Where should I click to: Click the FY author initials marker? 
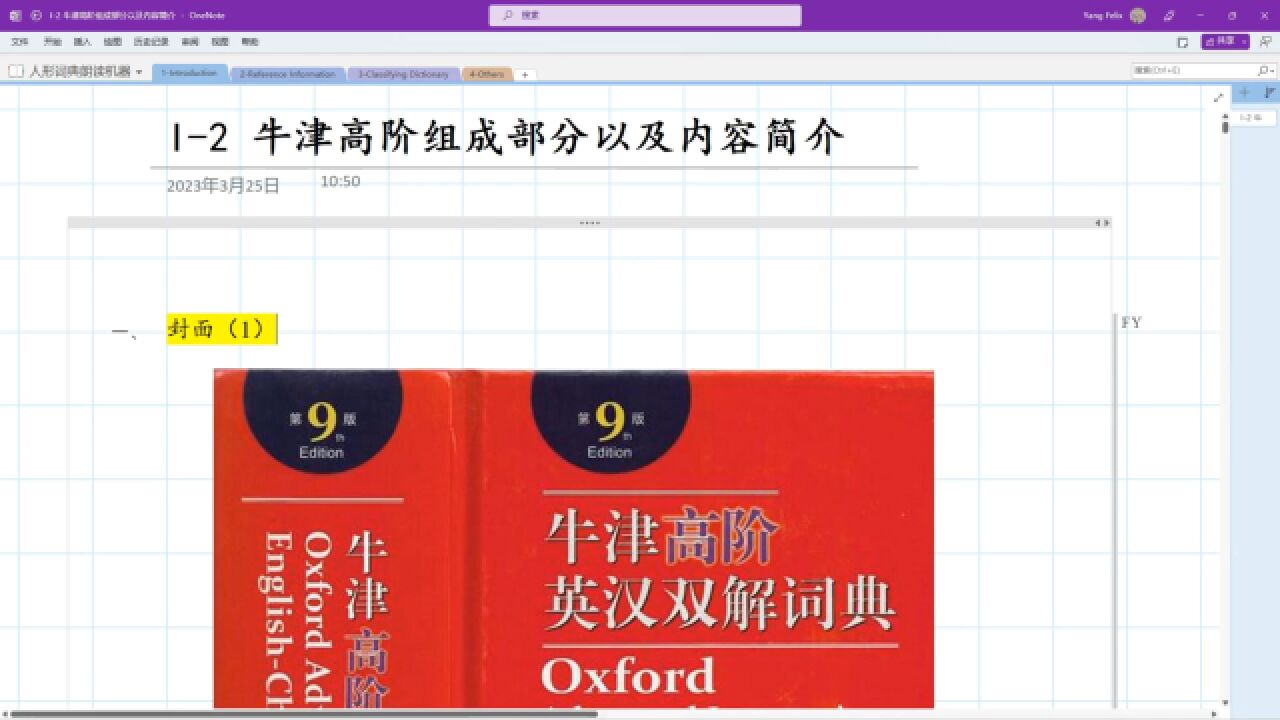pyautogui.click(x=1131, y=323)
